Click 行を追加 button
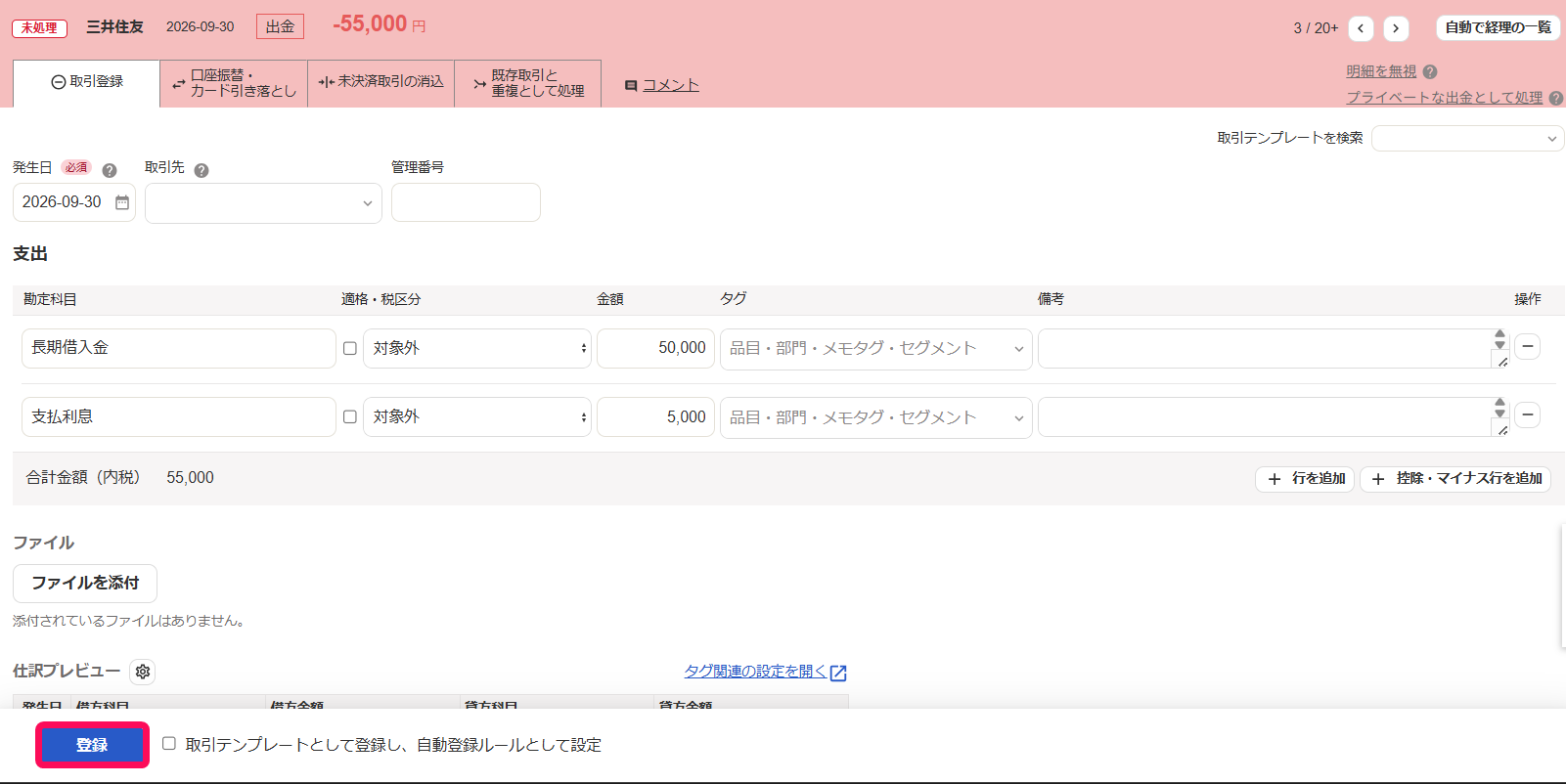This screenshot has height=784, width=1566. (x=1305, y=479)
